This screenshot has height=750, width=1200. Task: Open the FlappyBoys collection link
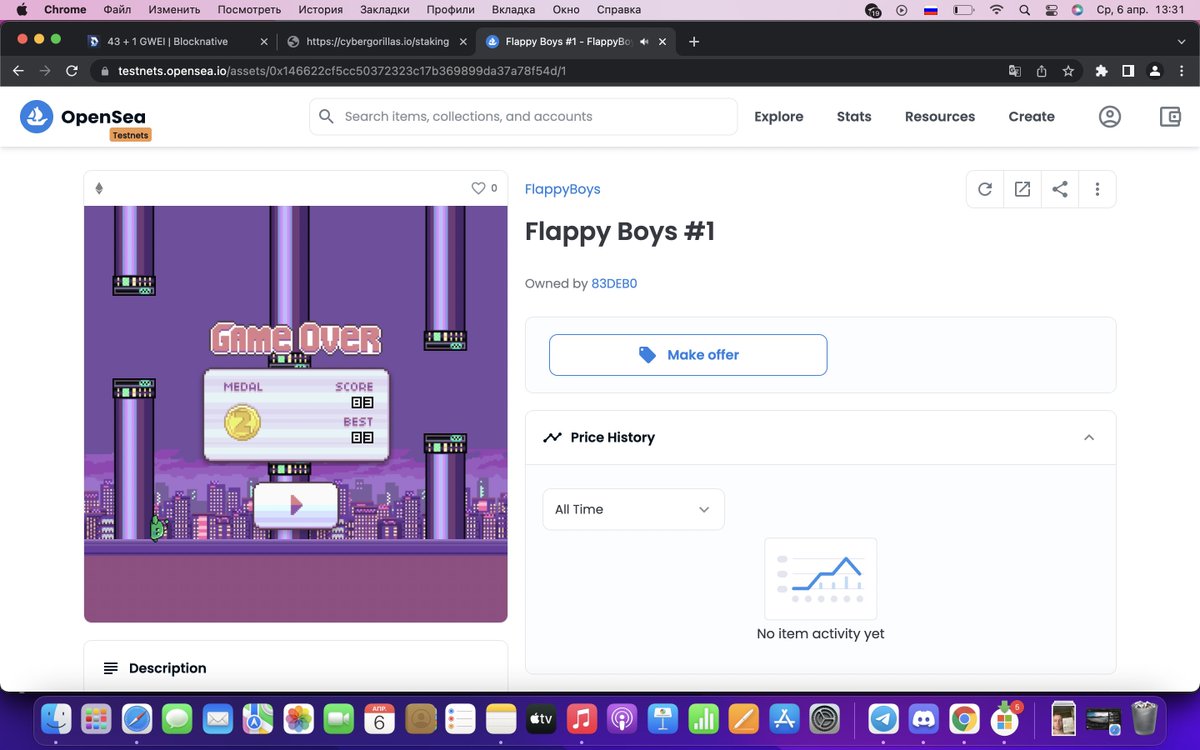click(x=563, y=189)
